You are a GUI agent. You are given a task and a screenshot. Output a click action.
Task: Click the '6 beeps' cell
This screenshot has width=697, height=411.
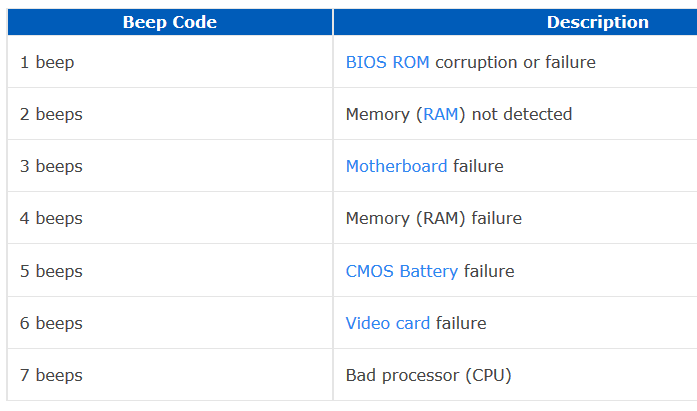tap(170, 323)
